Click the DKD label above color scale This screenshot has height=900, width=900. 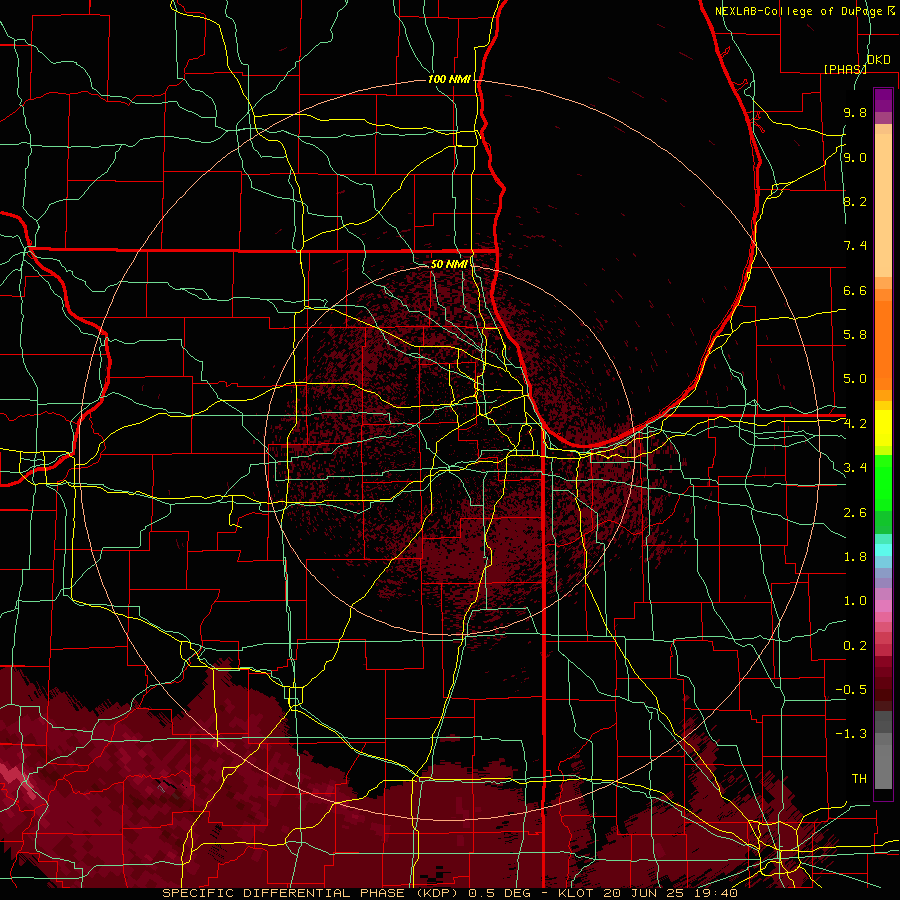pos(878,60)
